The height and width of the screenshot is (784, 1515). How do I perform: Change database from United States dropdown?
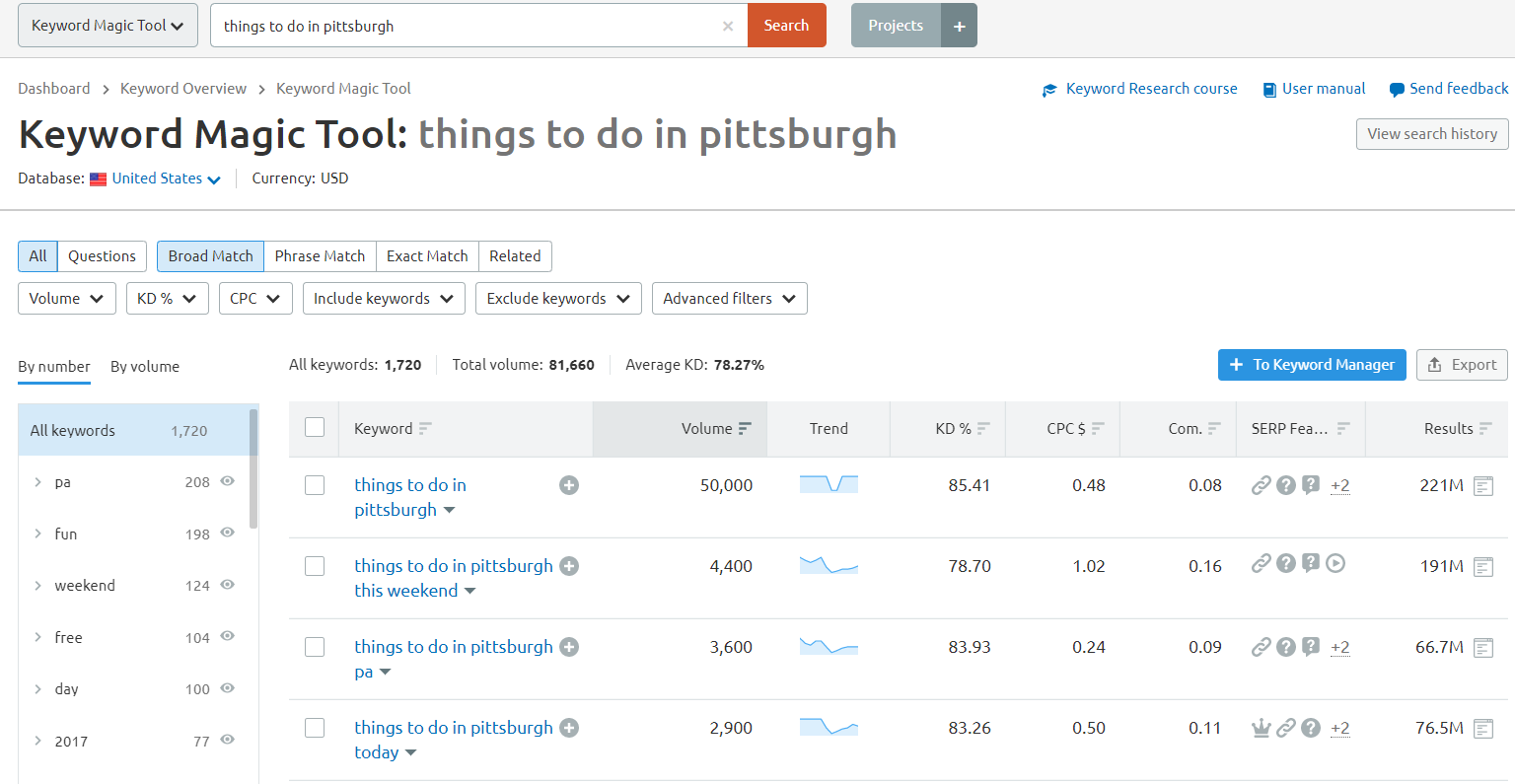tap(166, 178)
